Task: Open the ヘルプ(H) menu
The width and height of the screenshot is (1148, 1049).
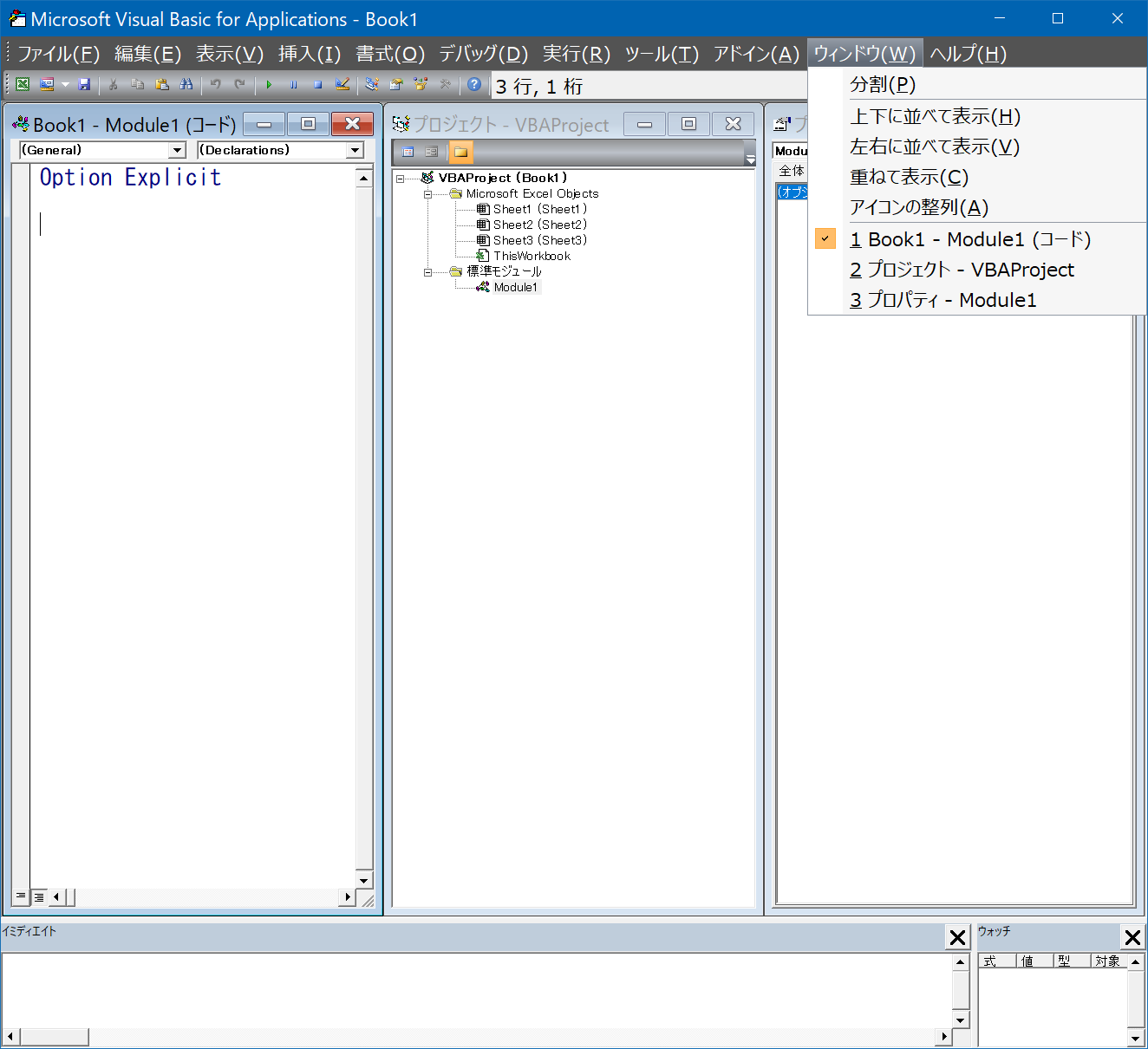Action: pos(967,53)
